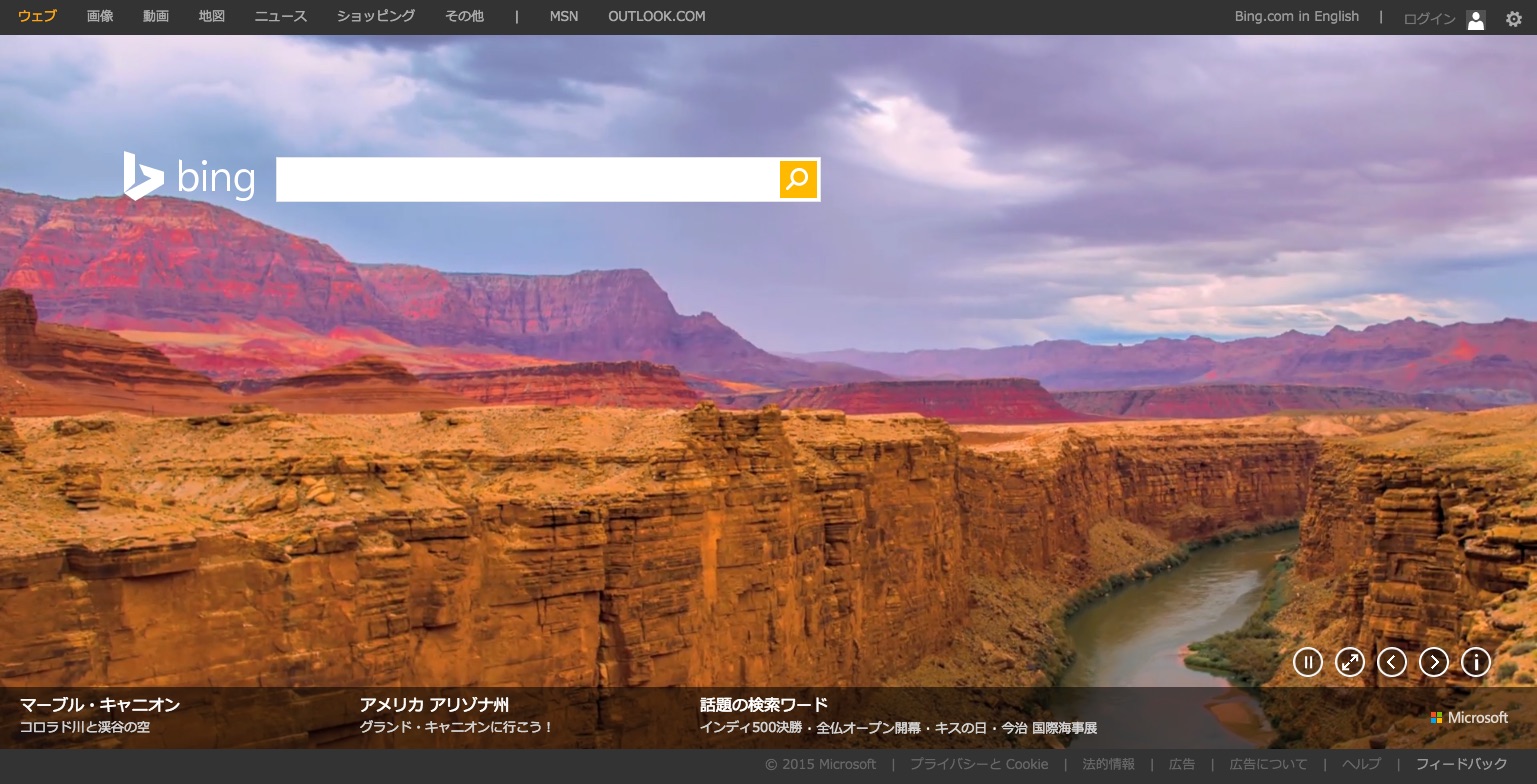Image resolution: width=1537 pixels, height=784 pixels.
Task: Go to next background image
Action: coord(1434,662)
